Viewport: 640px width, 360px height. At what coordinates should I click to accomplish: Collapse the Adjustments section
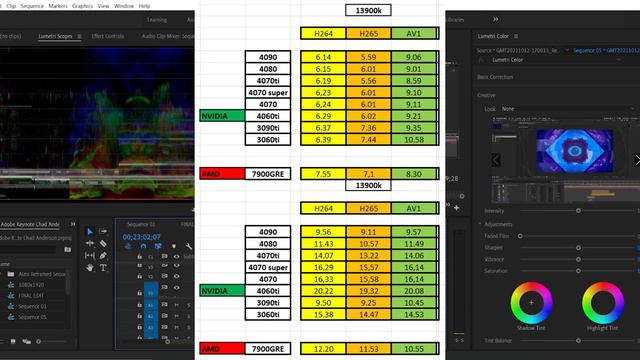click(x=480, y=224)
